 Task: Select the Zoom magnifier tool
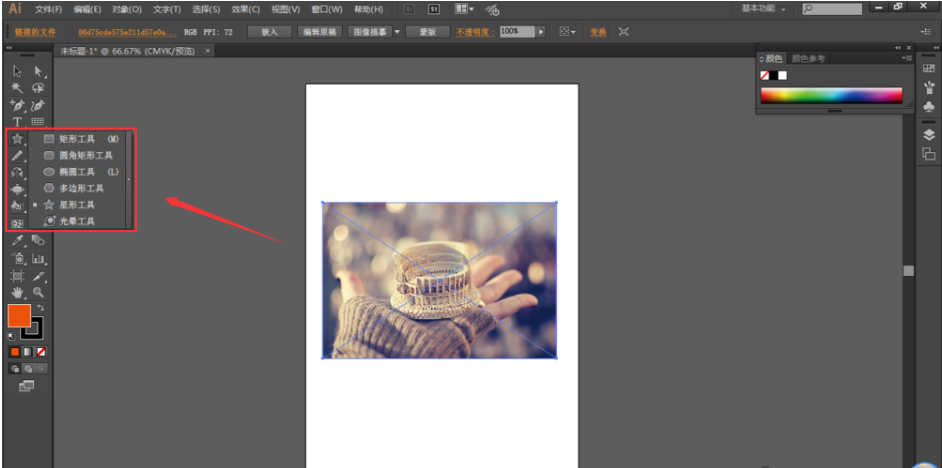tap(38, 293)
